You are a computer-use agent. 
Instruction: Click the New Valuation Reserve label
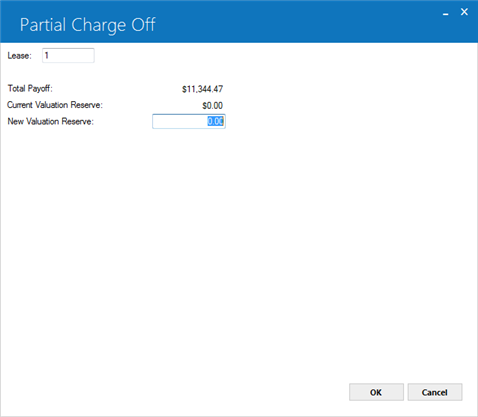point(51,121)
